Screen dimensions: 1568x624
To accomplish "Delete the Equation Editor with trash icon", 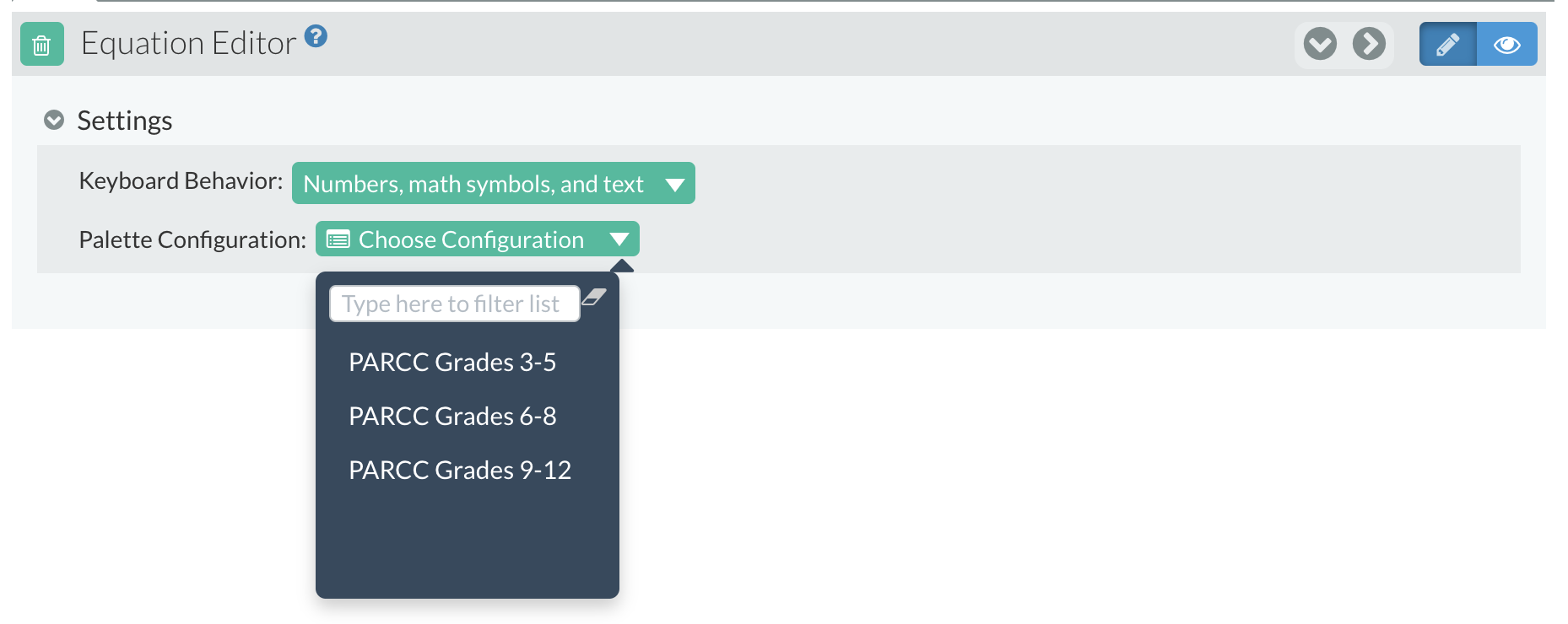I will (x=42, y=44).
